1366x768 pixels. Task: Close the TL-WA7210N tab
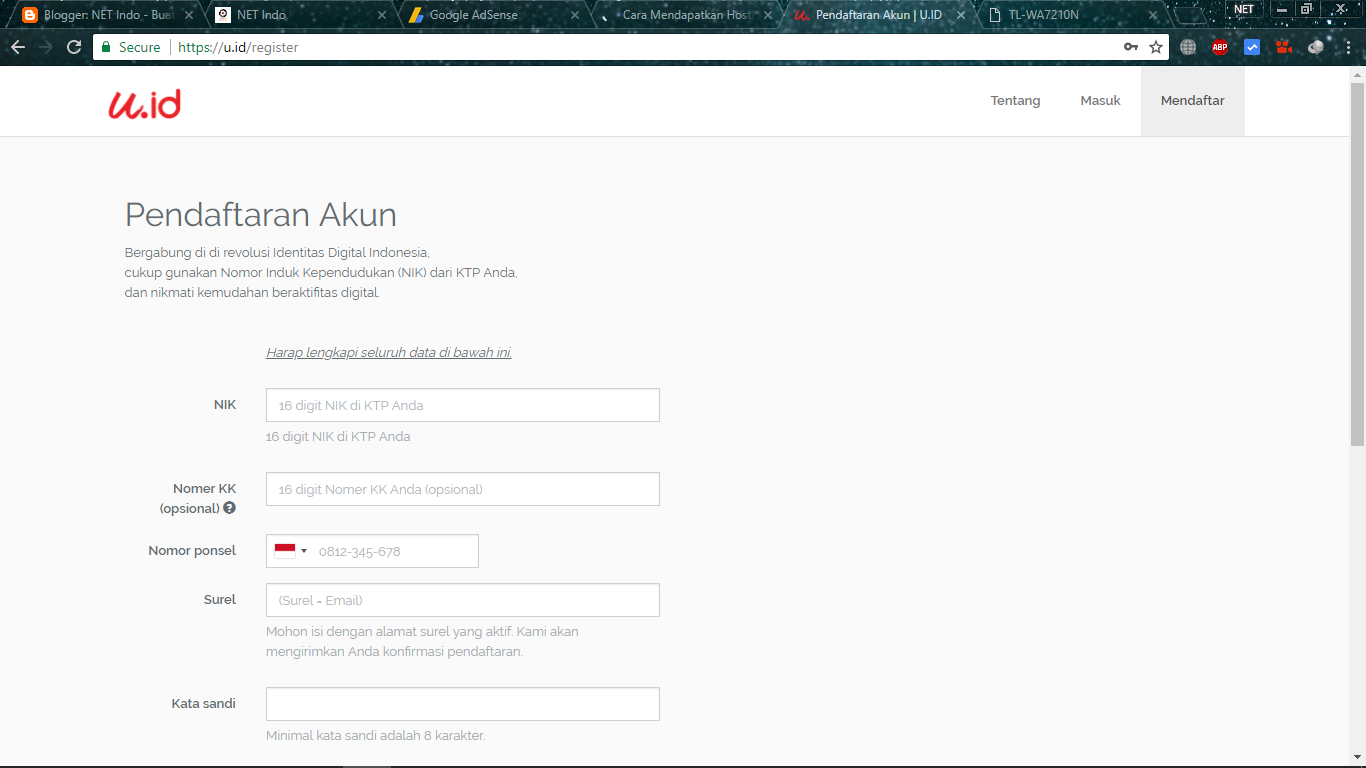1152,15
